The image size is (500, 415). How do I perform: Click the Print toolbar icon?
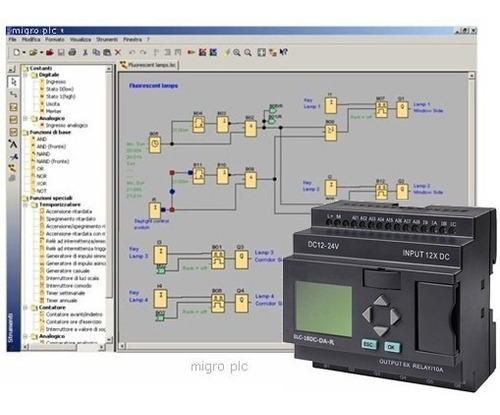tap(72, 52)
